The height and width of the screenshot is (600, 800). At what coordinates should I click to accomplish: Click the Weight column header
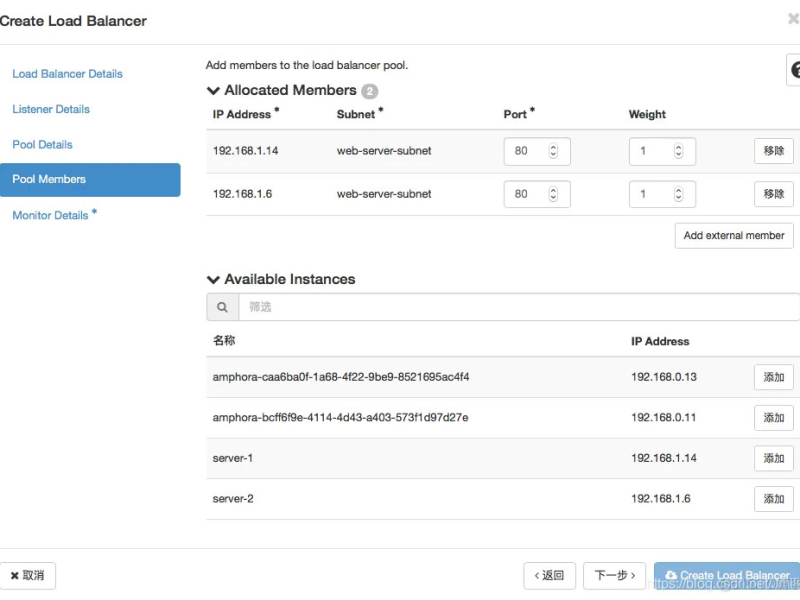click(x=647, y=114)
